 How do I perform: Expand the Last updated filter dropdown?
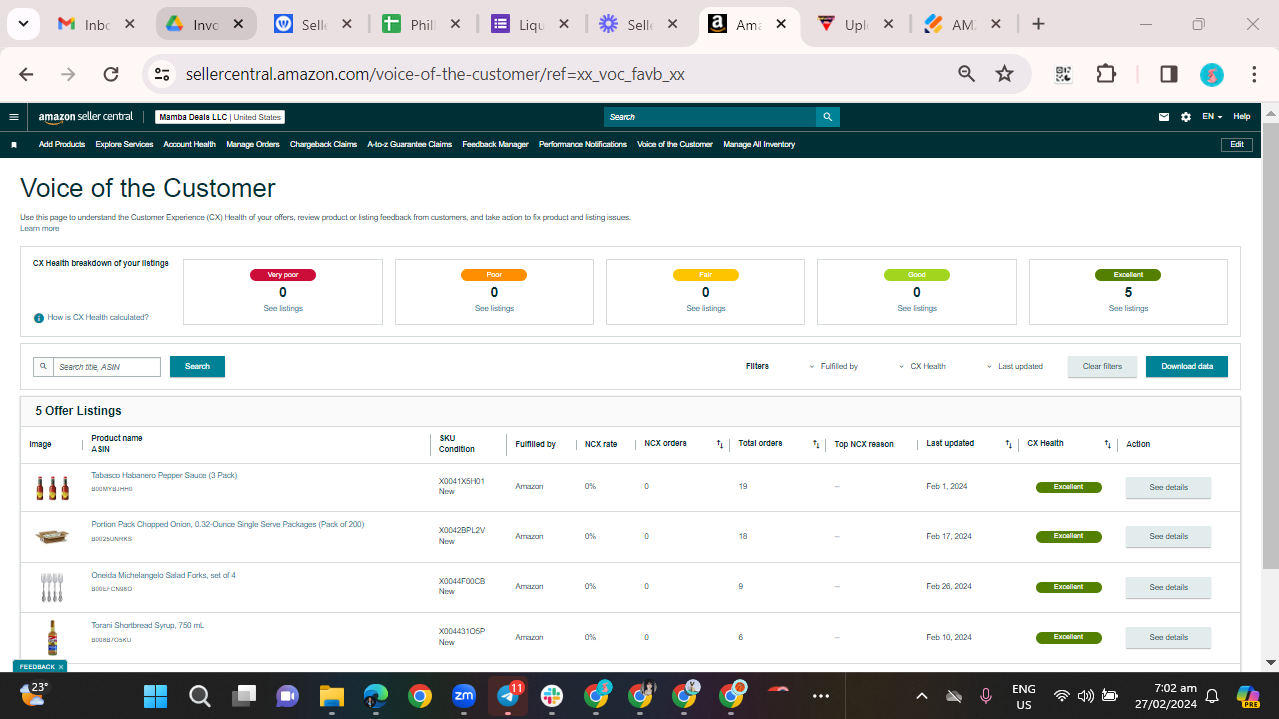[1014, 367]
